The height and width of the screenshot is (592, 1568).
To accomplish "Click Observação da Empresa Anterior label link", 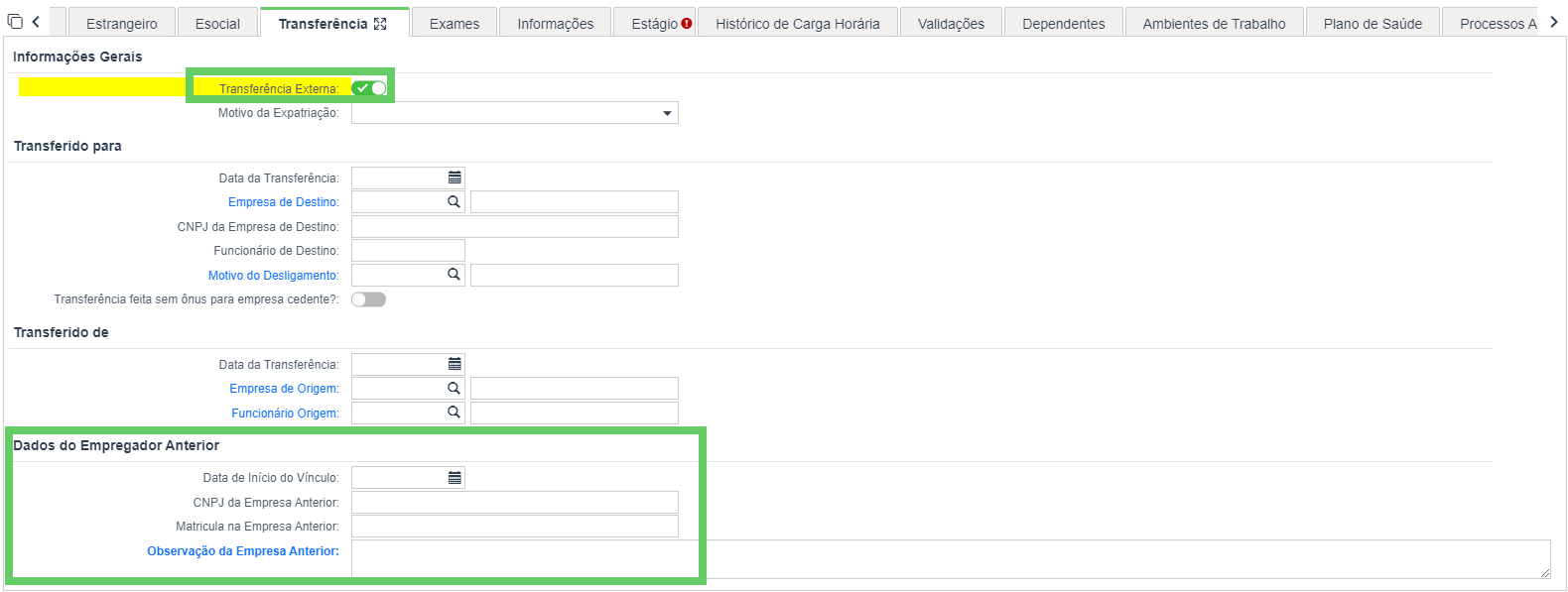I will click(243, 551).
